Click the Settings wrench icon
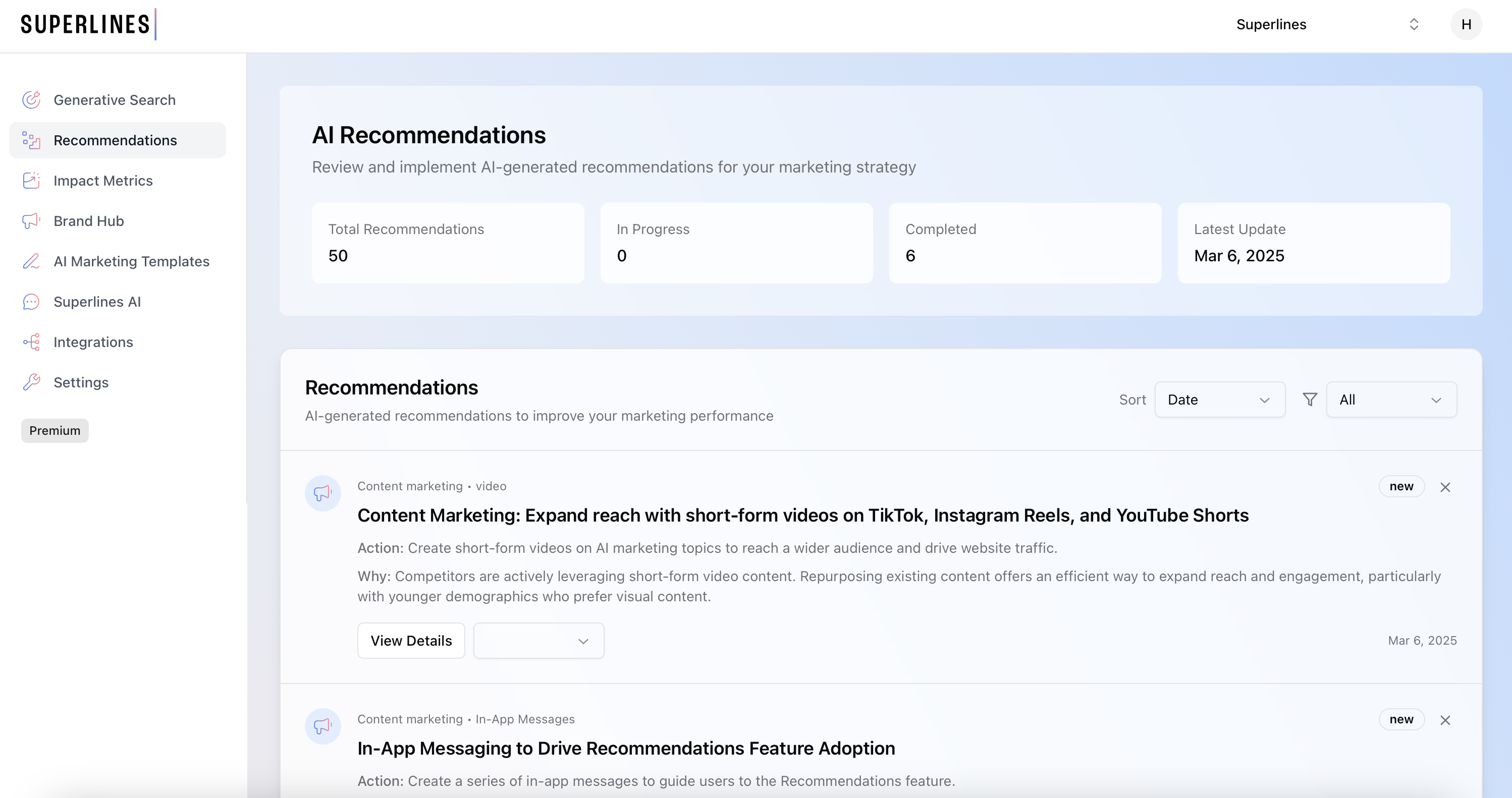Image resolution: width=1512 pixels, height=798 pixels. (x=31, y=382)
